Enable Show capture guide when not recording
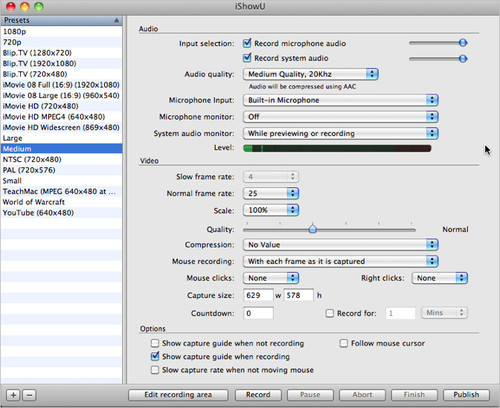Image resolution: width=500 pixels, height=408 pixels. click(155, 343)
